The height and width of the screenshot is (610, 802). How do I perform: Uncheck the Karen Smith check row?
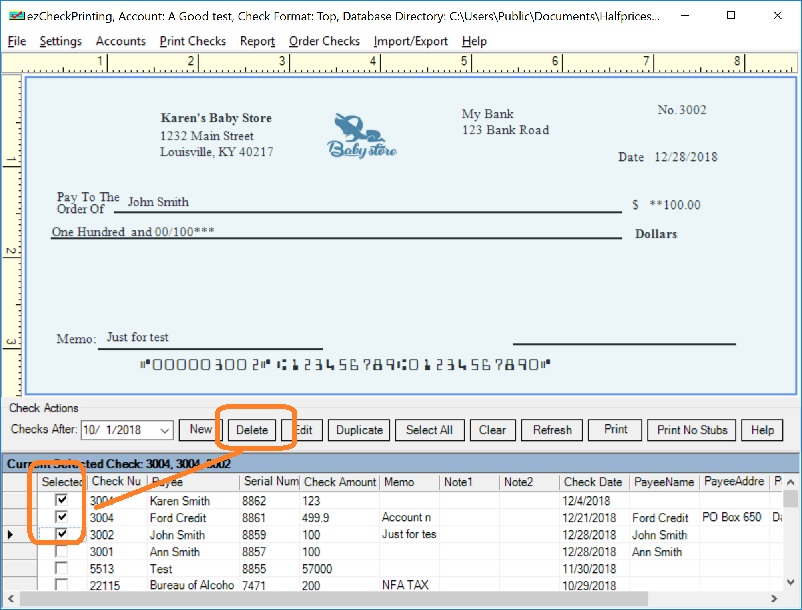click(x=62, y=501)
